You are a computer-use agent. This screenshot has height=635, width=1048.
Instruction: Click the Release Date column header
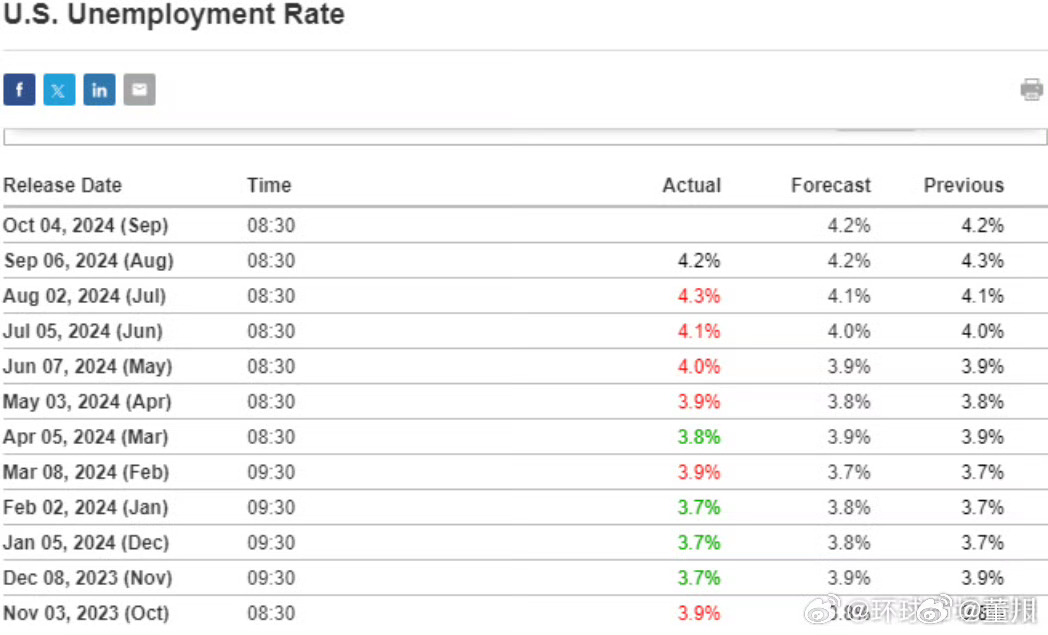(62, 185)
